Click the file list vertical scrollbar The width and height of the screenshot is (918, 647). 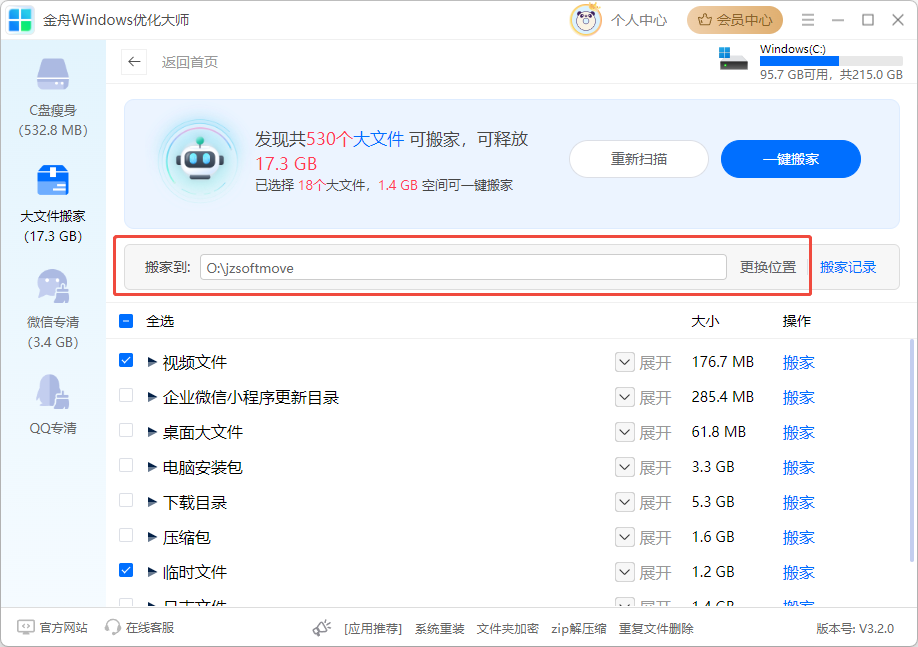912,450
